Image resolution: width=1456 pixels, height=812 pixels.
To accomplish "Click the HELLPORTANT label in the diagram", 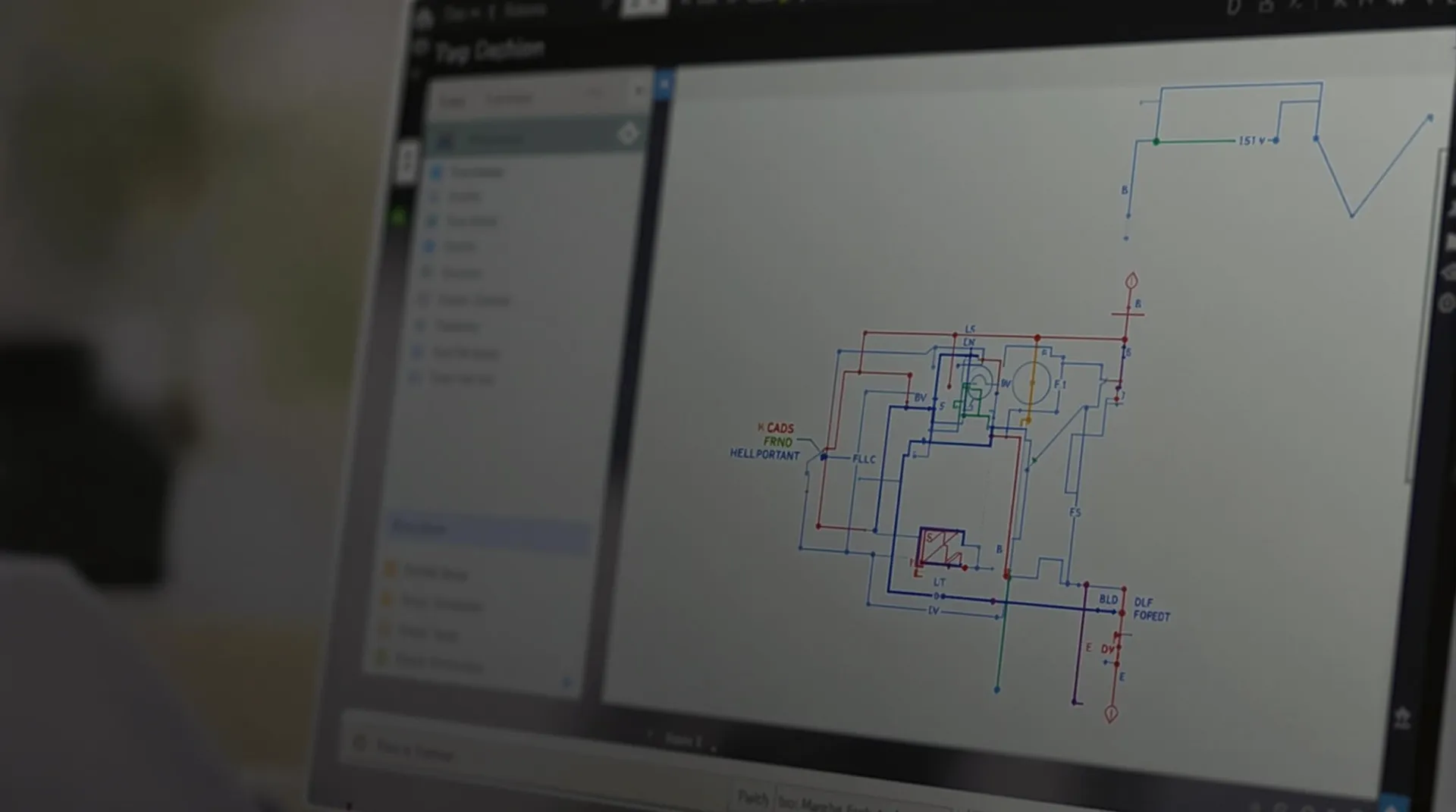I will point(764,455).
